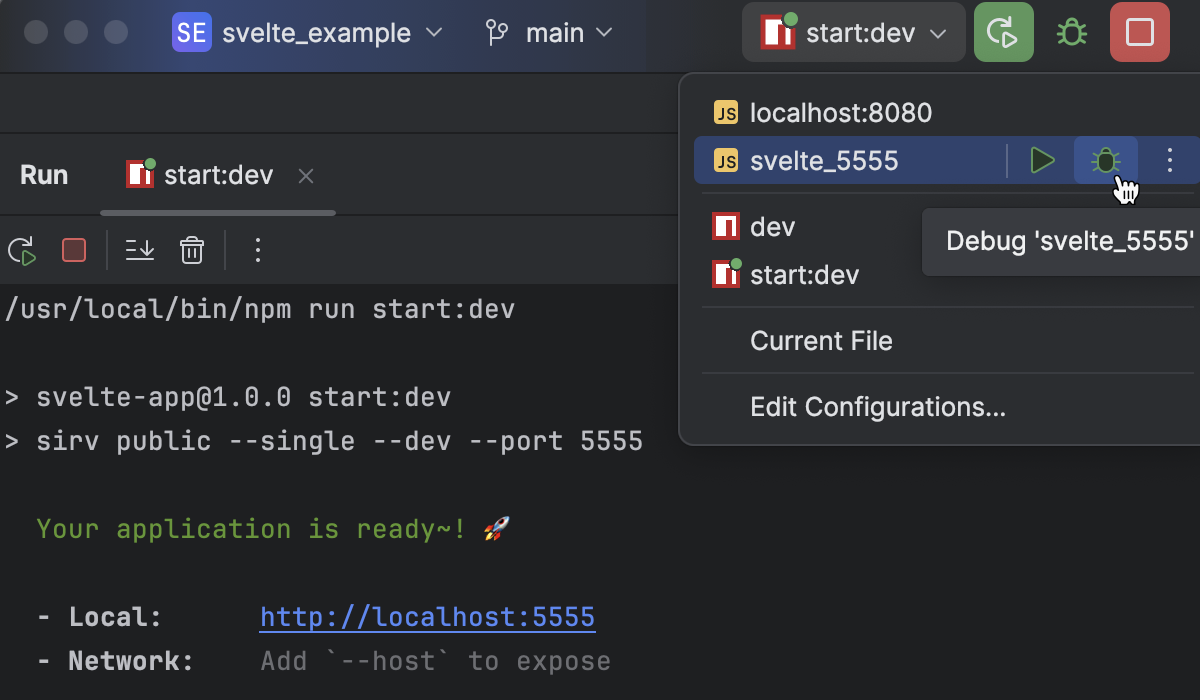Select Current File in the configurations menu
The width and height of the screenshot is (1200, 700).
click(821, 341)
